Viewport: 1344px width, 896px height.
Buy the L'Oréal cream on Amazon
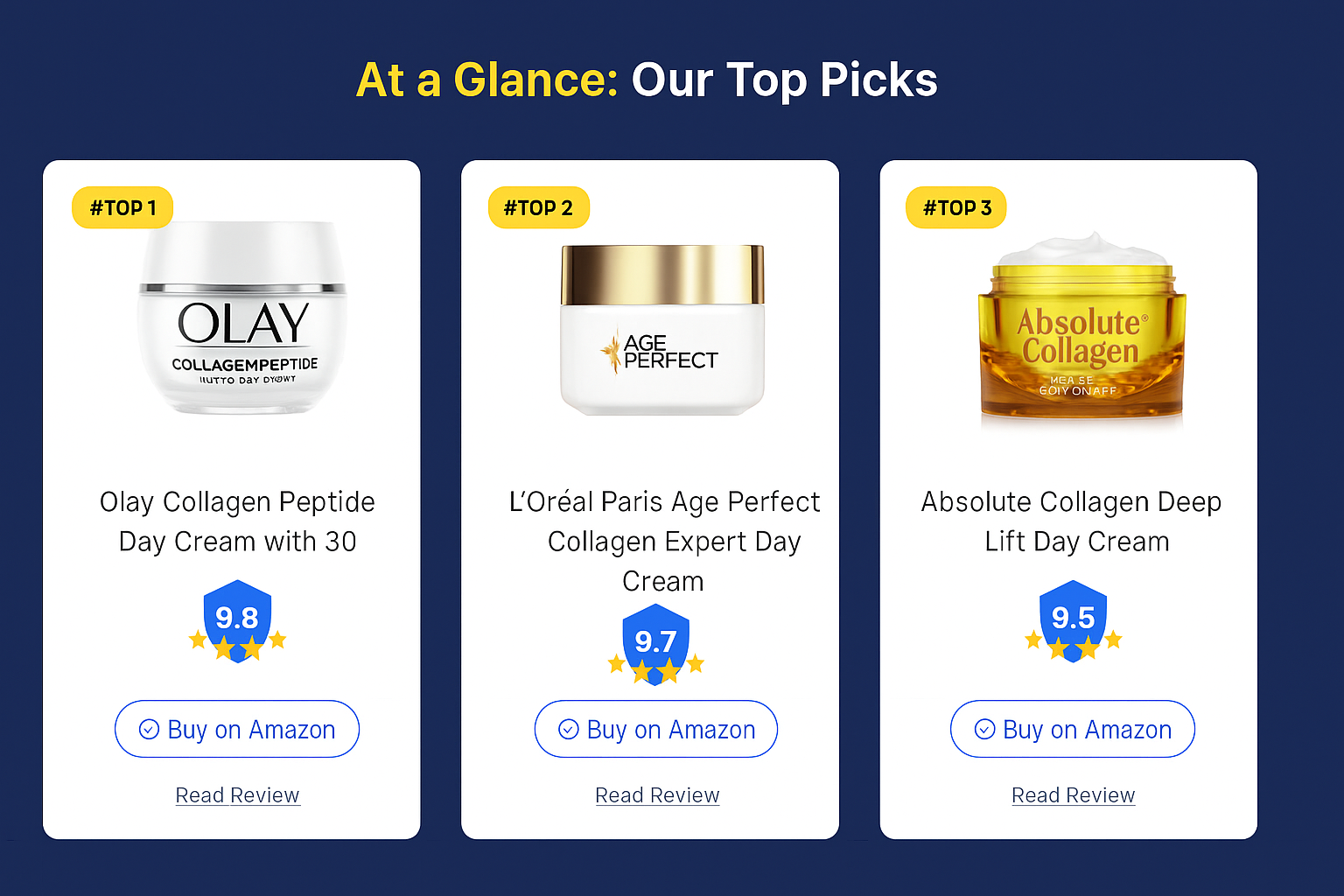click(656, 729)
